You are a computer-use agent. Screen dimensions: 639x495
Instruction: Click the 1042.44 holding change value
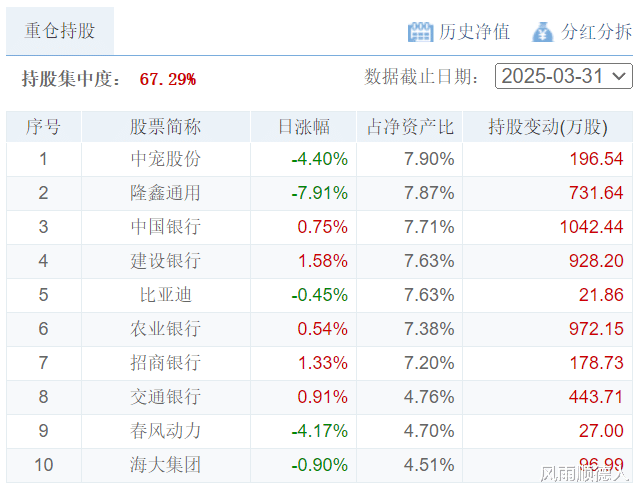pyautogui.click(x=591, y=227)
